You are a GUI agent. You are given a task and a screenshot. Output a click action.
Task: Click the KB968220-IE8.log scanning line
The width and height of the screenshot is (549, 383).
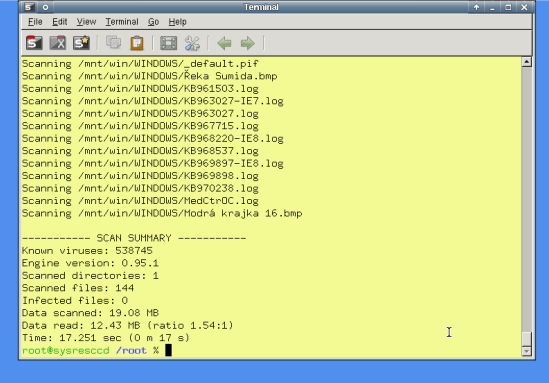pos(153,139)
